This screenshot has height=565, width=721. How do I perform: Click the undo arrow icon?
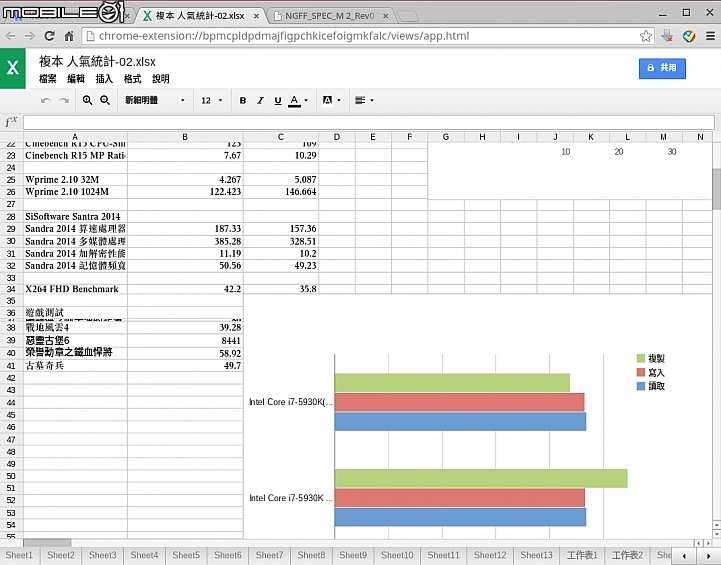45,100
